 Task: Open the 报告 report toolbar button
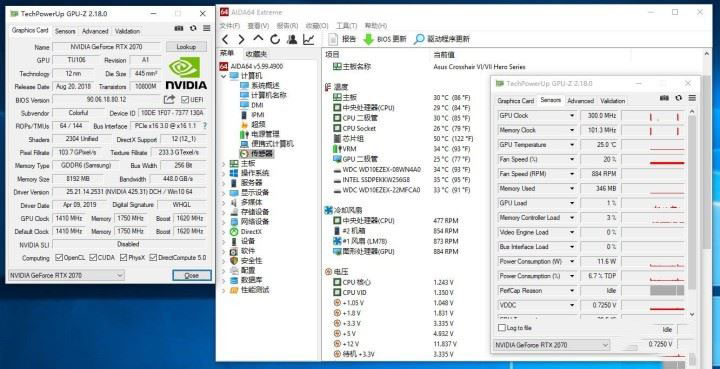342,39
